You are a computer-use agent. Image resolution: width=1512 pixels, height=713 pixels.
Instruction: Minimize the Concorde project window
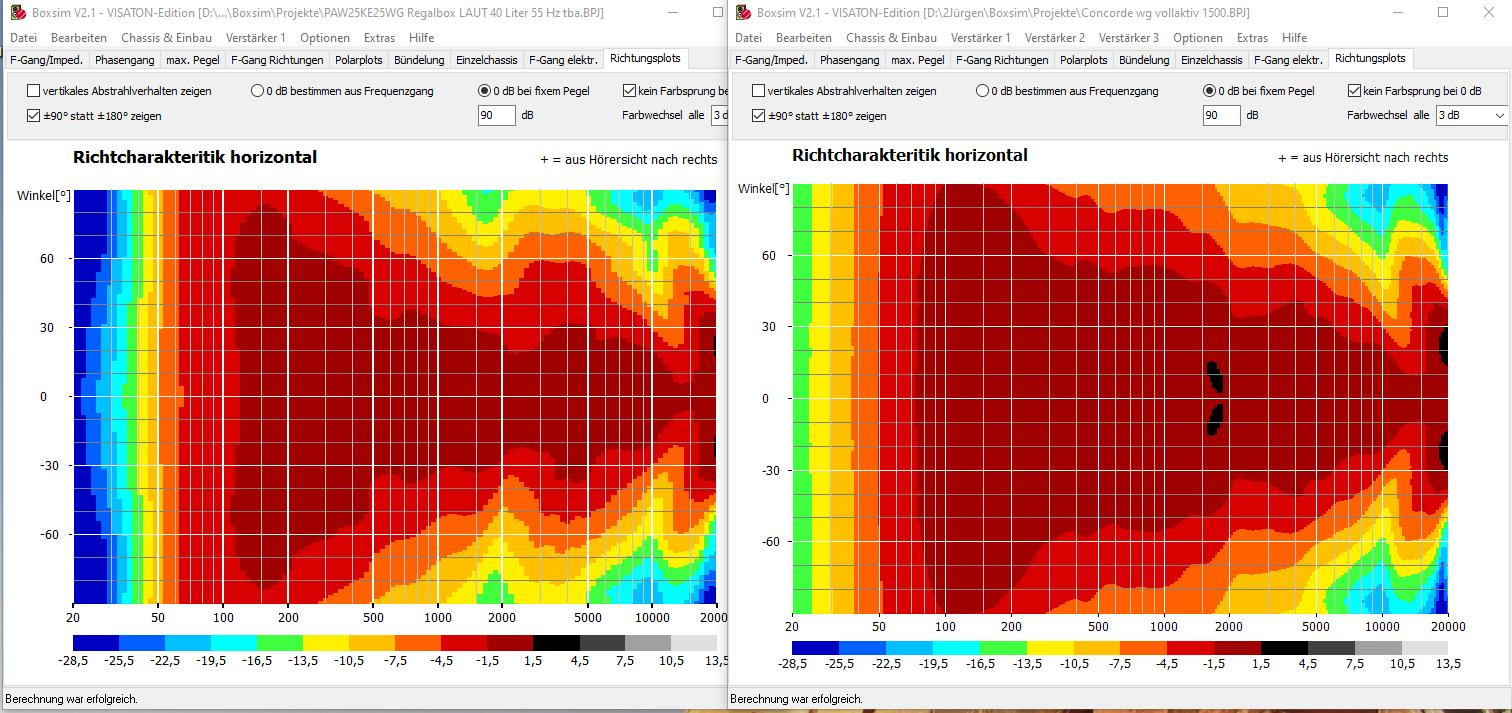[1396, 13]
